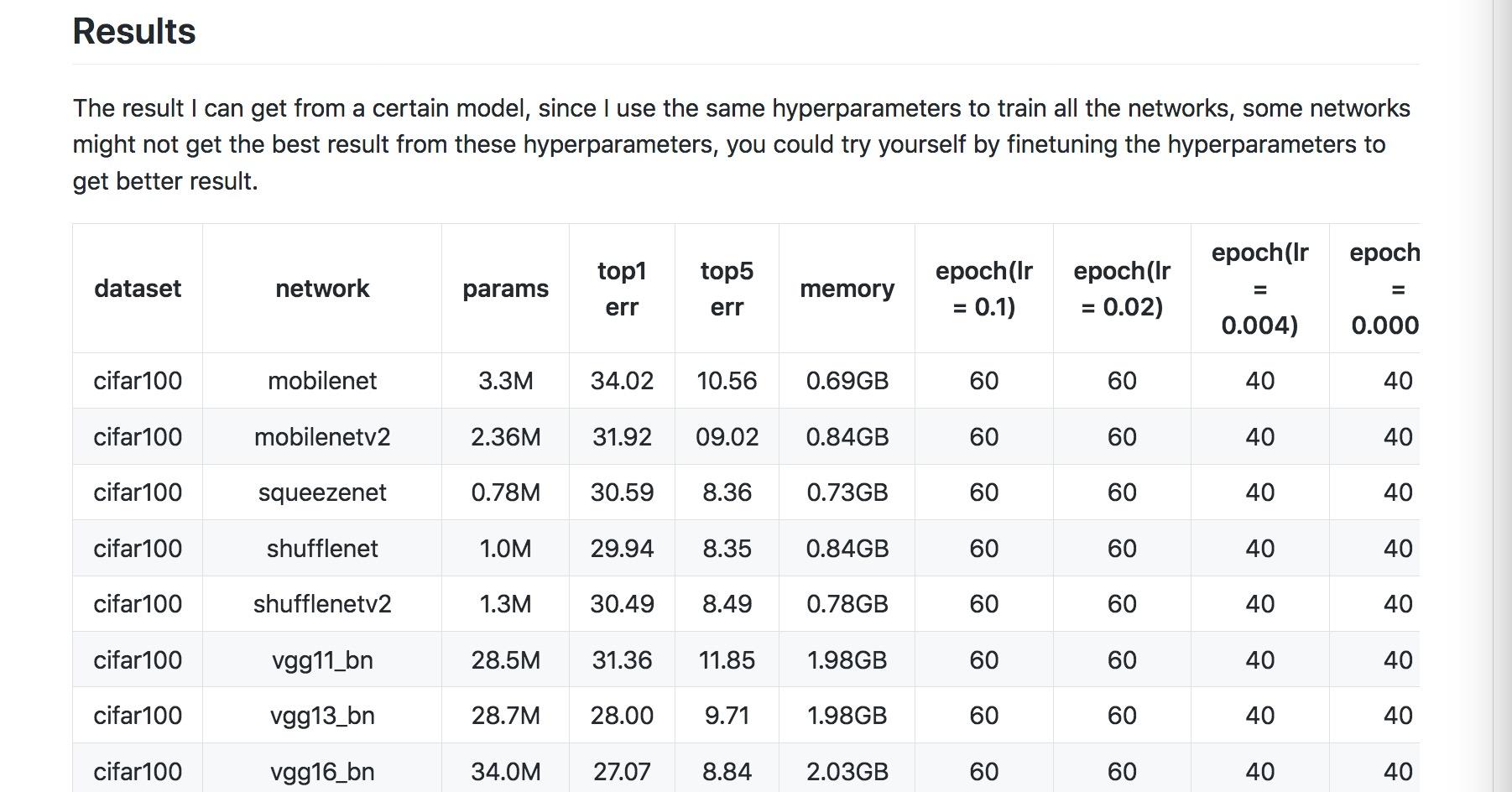1512x792 pixels.
Task: Click the 0.78M params value
Action: tap(505, 492)
